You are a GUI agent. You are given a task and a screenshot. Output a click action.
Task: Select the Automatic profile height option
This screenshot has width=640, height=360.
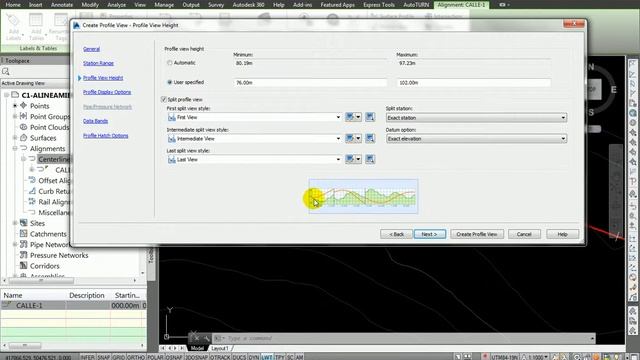tap(169, 63)
